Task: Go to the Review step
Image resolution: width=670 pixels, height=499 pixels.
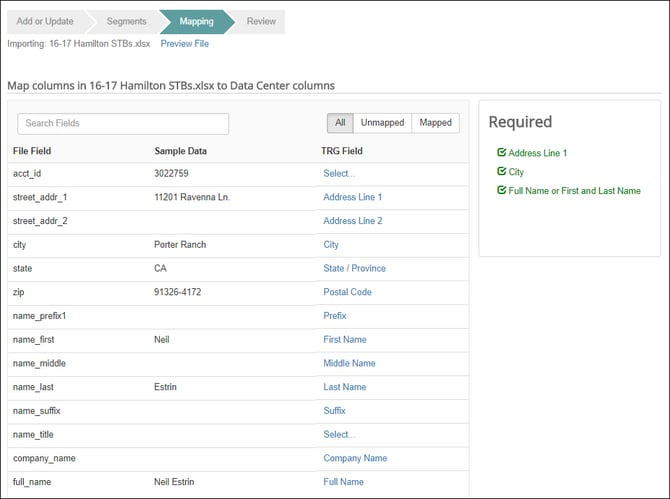Action: pyautogui.click(x=261, y=21)
